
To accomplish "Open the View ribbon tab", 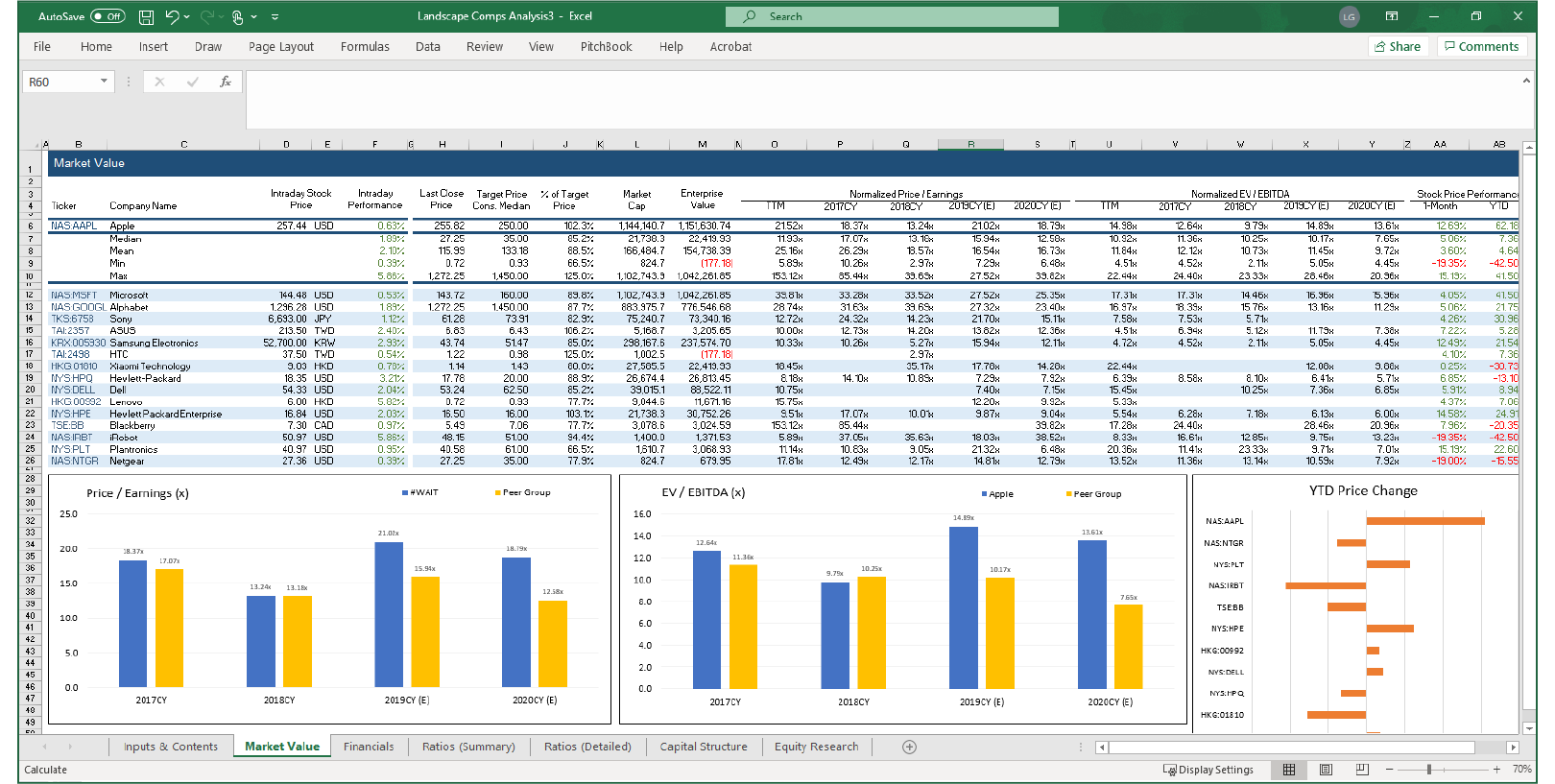I will (x=541, y=46).
